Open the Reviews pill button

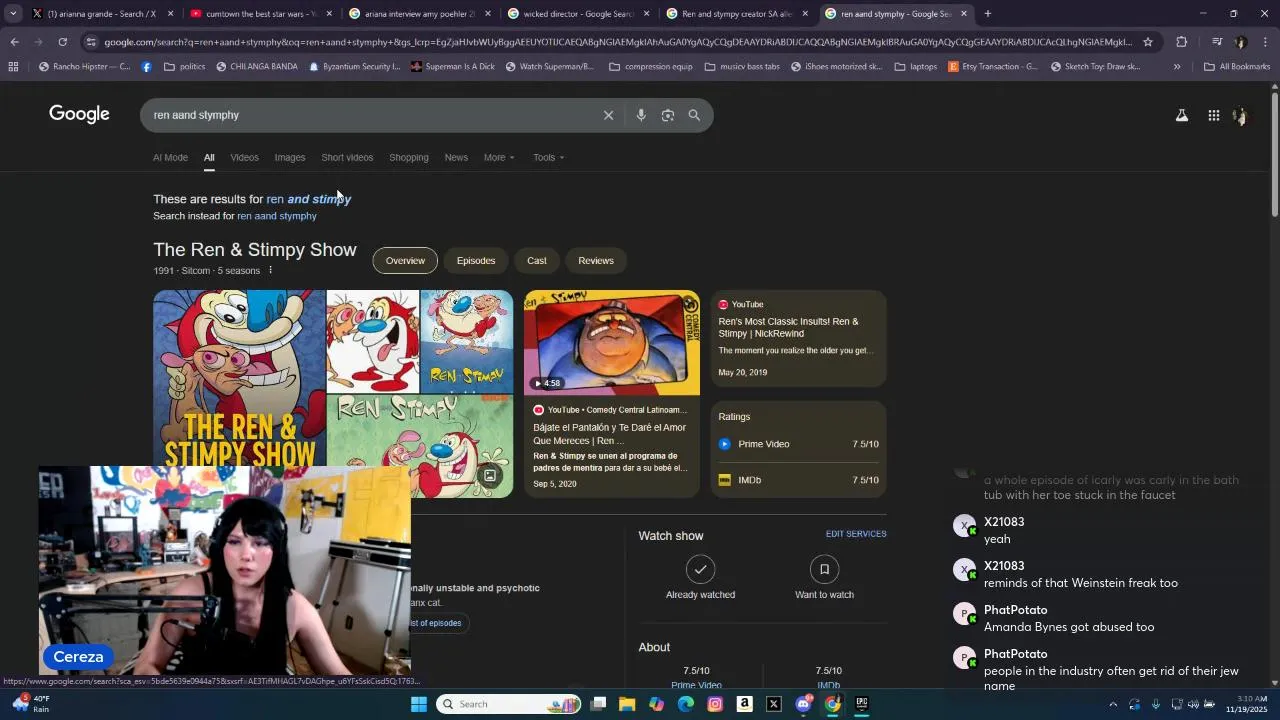(596, 261)
